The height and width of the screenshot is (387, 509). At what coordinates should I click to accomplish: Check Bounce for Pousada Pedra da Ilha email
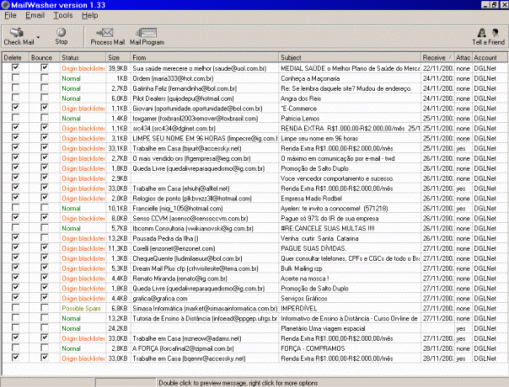[44, 238]
